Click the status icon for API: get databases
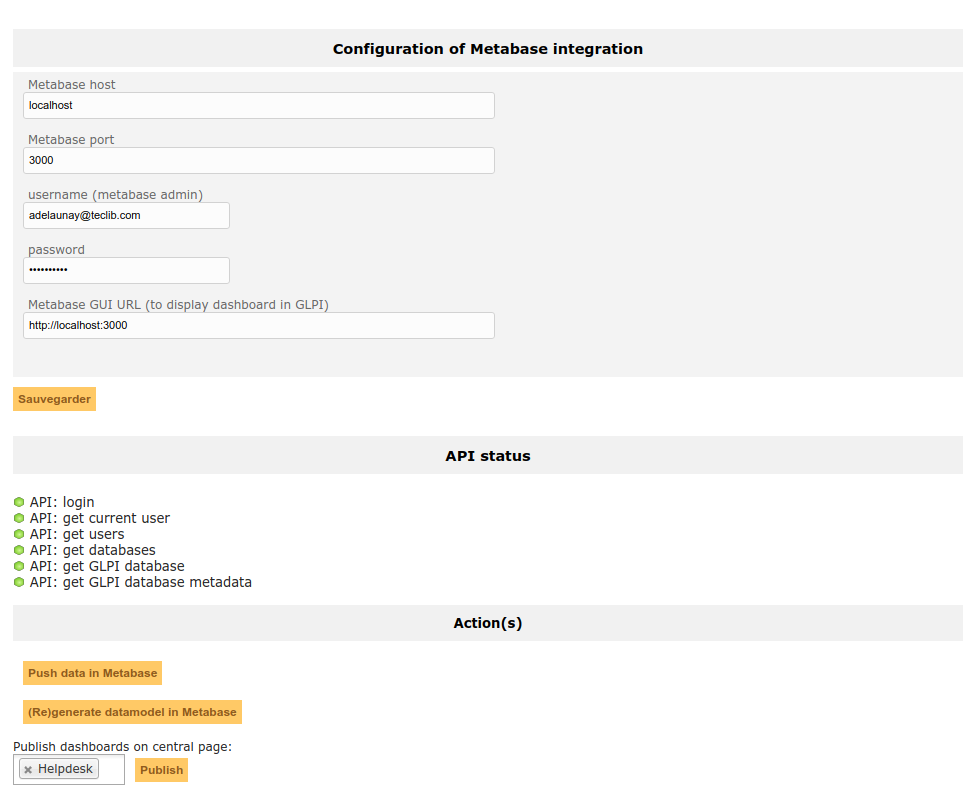 (19, 550)
